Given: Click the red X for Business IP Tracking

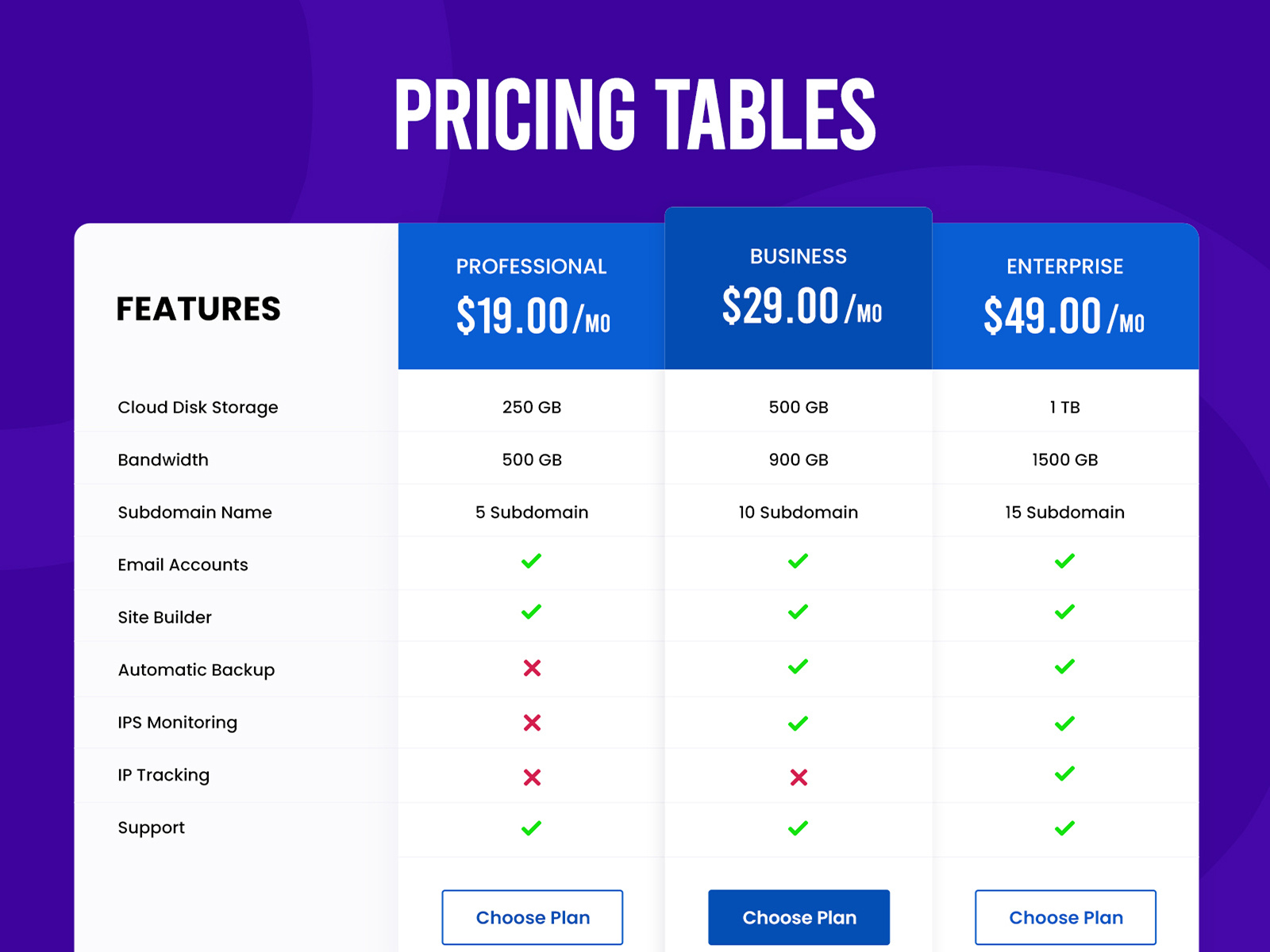Looking at the screenshot, I should tap(798, 777).
